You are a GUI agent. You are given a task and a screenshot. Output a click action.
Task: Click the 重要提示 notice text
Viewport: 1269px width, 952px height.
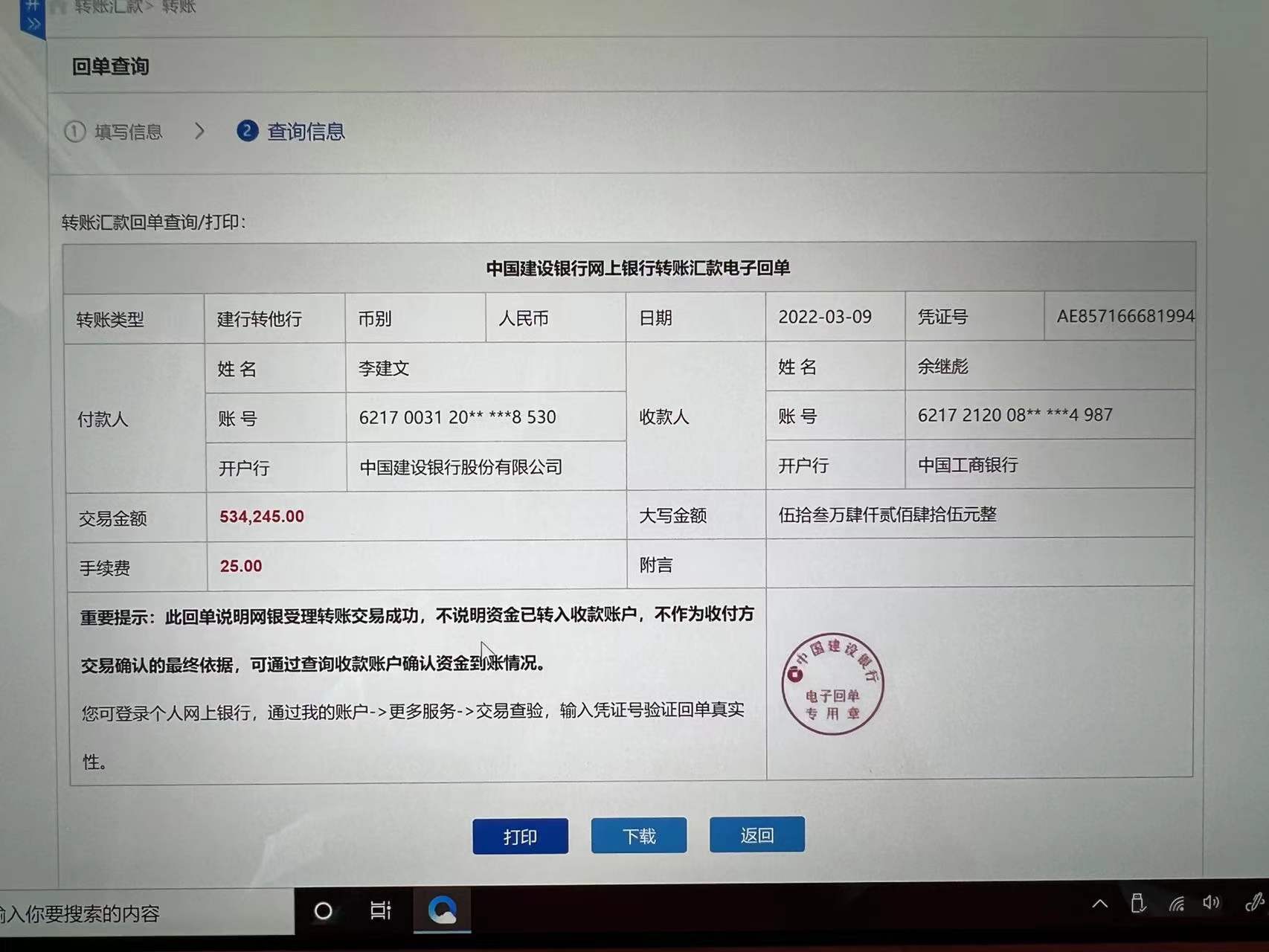coord(417,639)
